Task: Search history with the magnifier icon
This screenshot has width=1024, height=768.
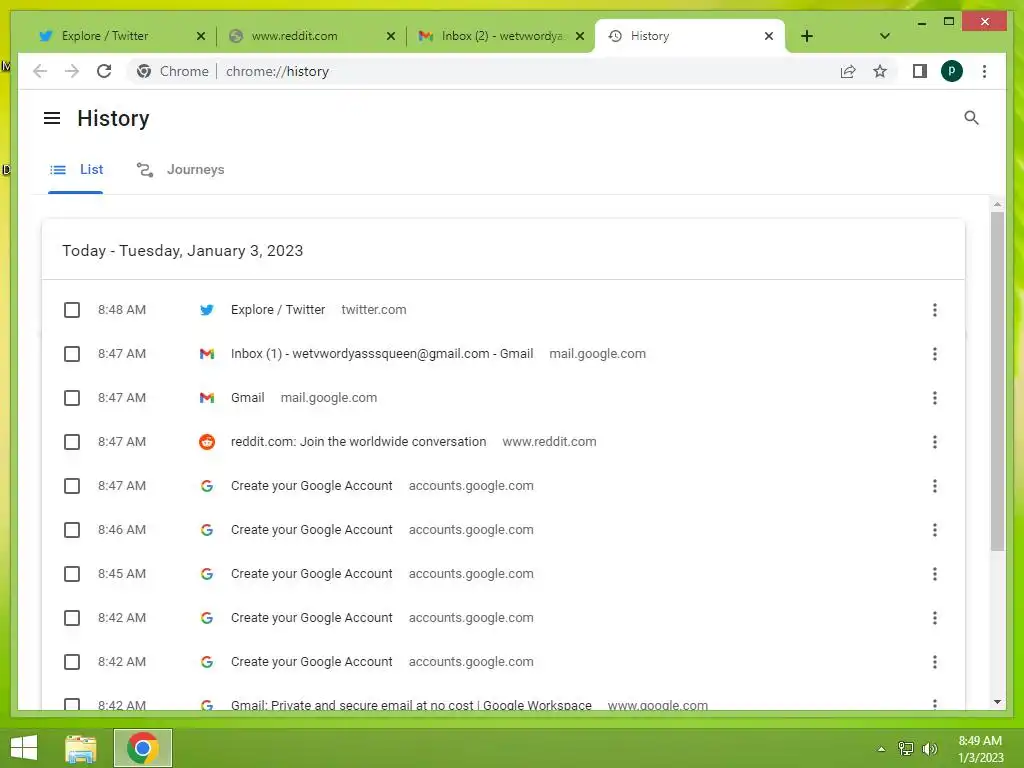Action: (971, 118)
